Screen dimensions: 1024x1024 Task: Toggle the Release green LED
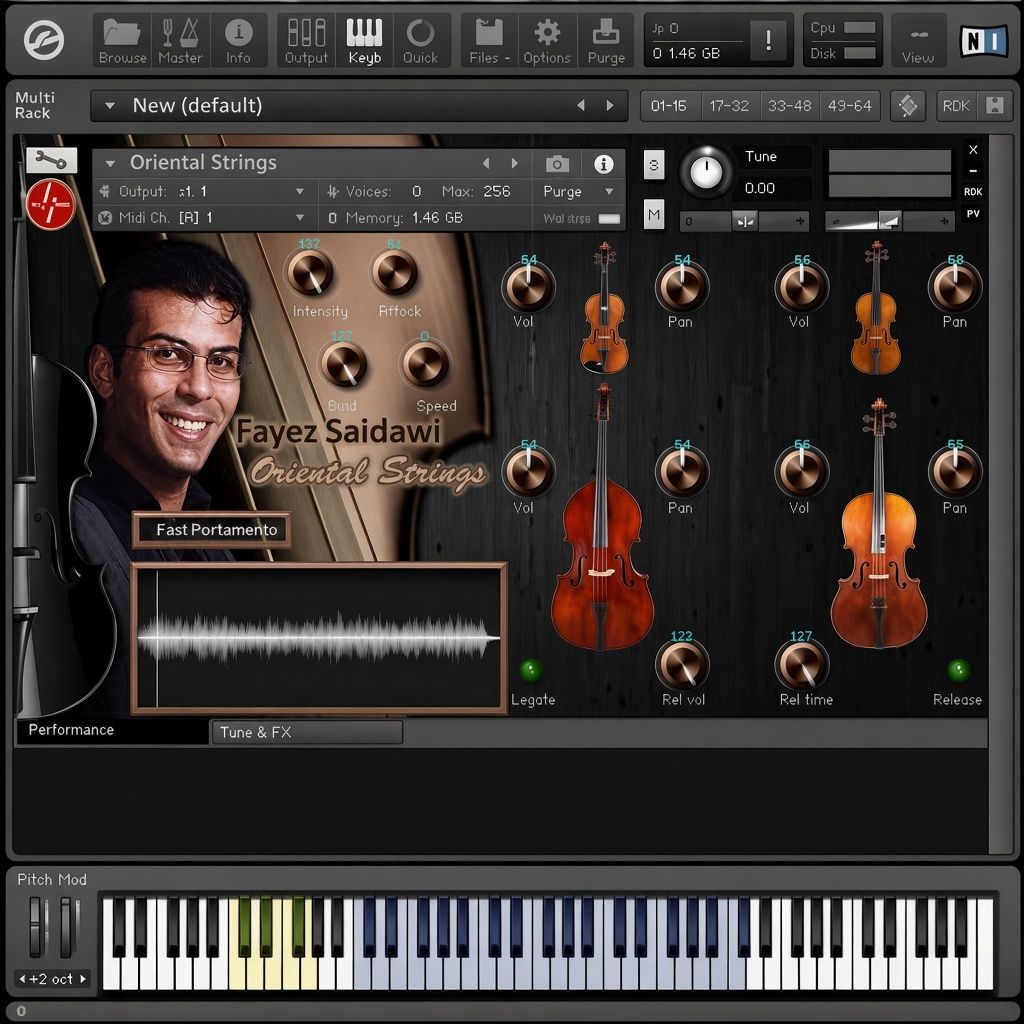pyautogui.click(x=959, y=671)
